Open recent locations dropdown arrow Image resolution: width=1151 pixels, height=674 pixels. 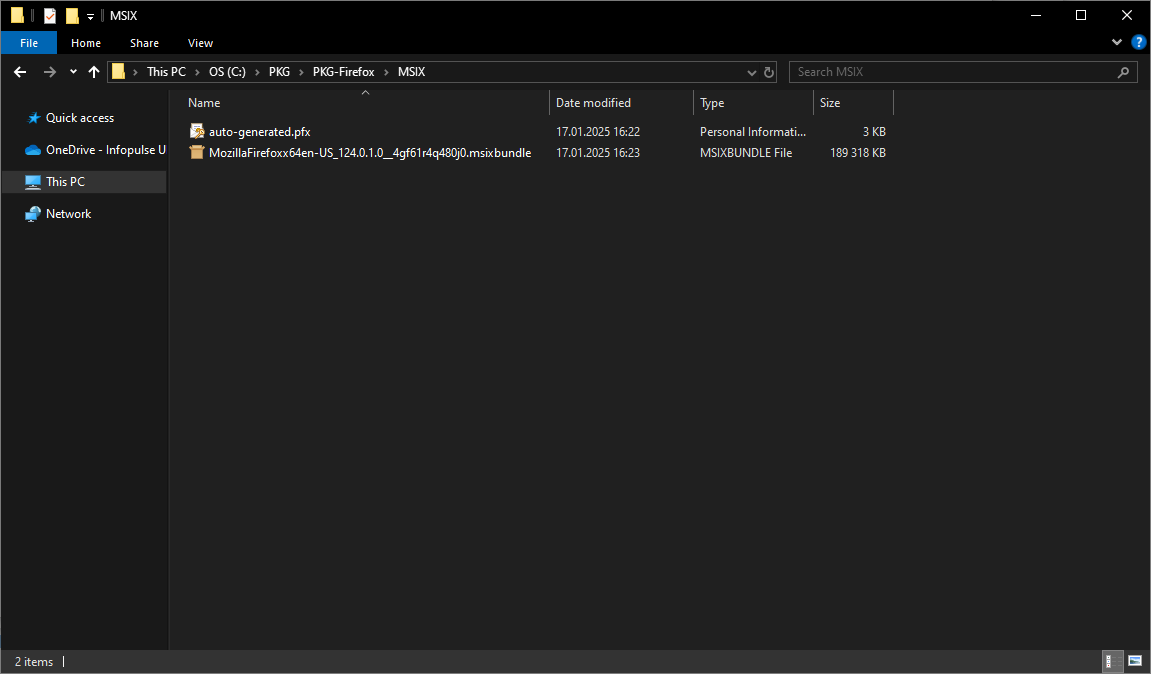click(x=73, y=72)
